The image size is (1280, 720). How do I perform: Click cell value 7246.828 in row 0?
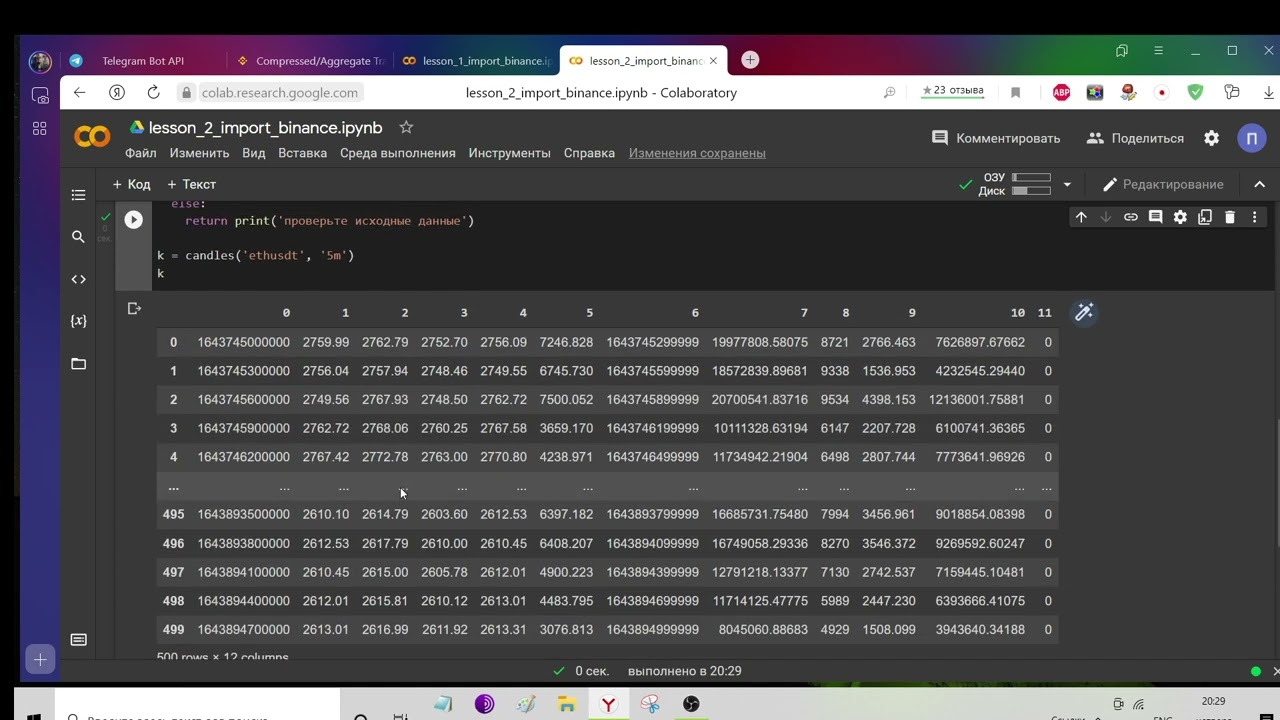coord(566,342)
